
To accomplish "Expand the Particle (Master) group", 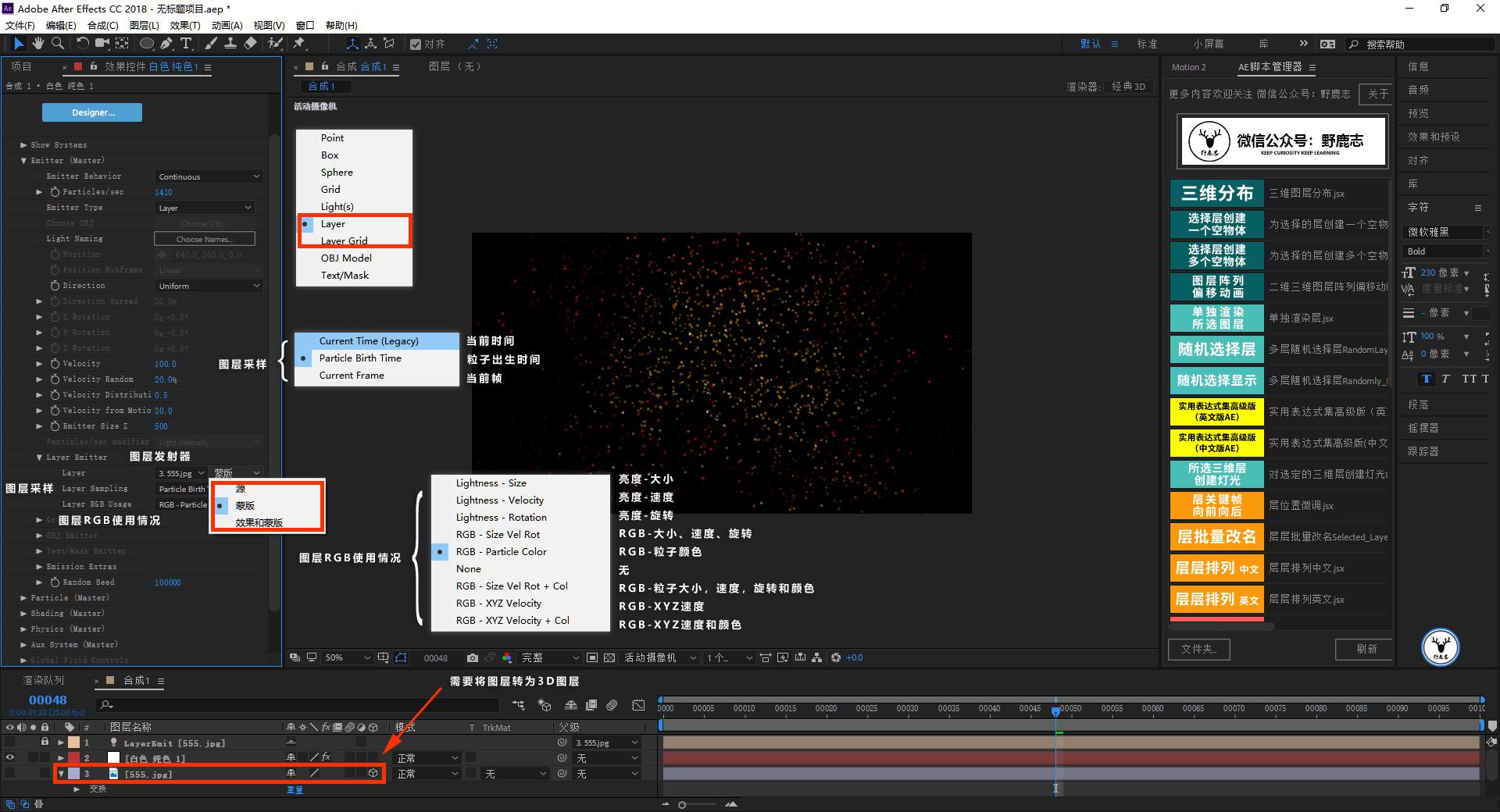I will (23, 598).
